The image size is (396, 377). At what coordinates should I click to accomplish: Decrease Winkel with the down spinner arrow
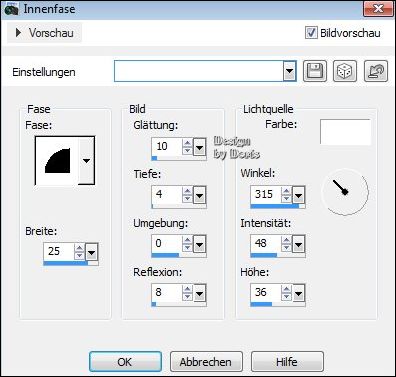click(286, 199)
